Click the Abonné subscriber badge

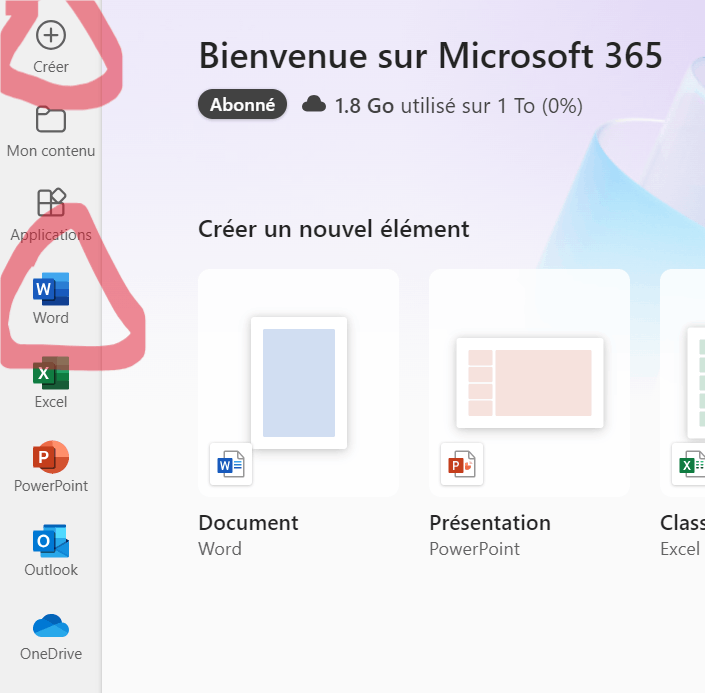(242, 104)
